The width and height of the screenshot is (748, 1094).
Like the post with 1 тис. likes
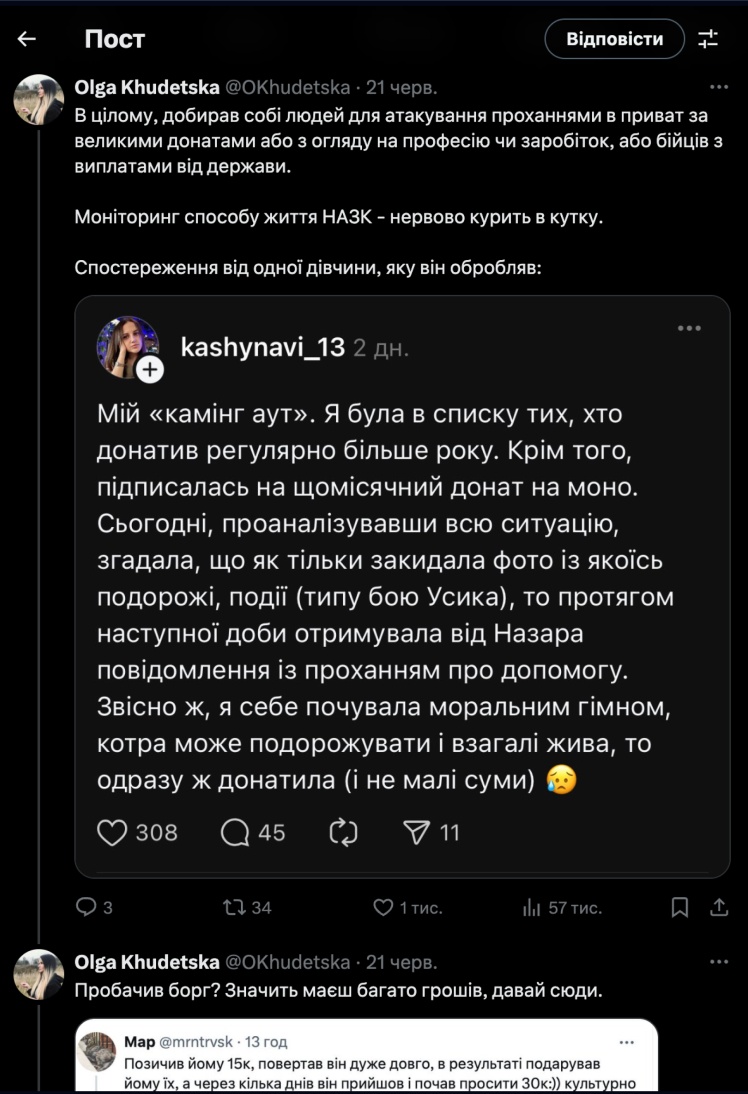383,907
